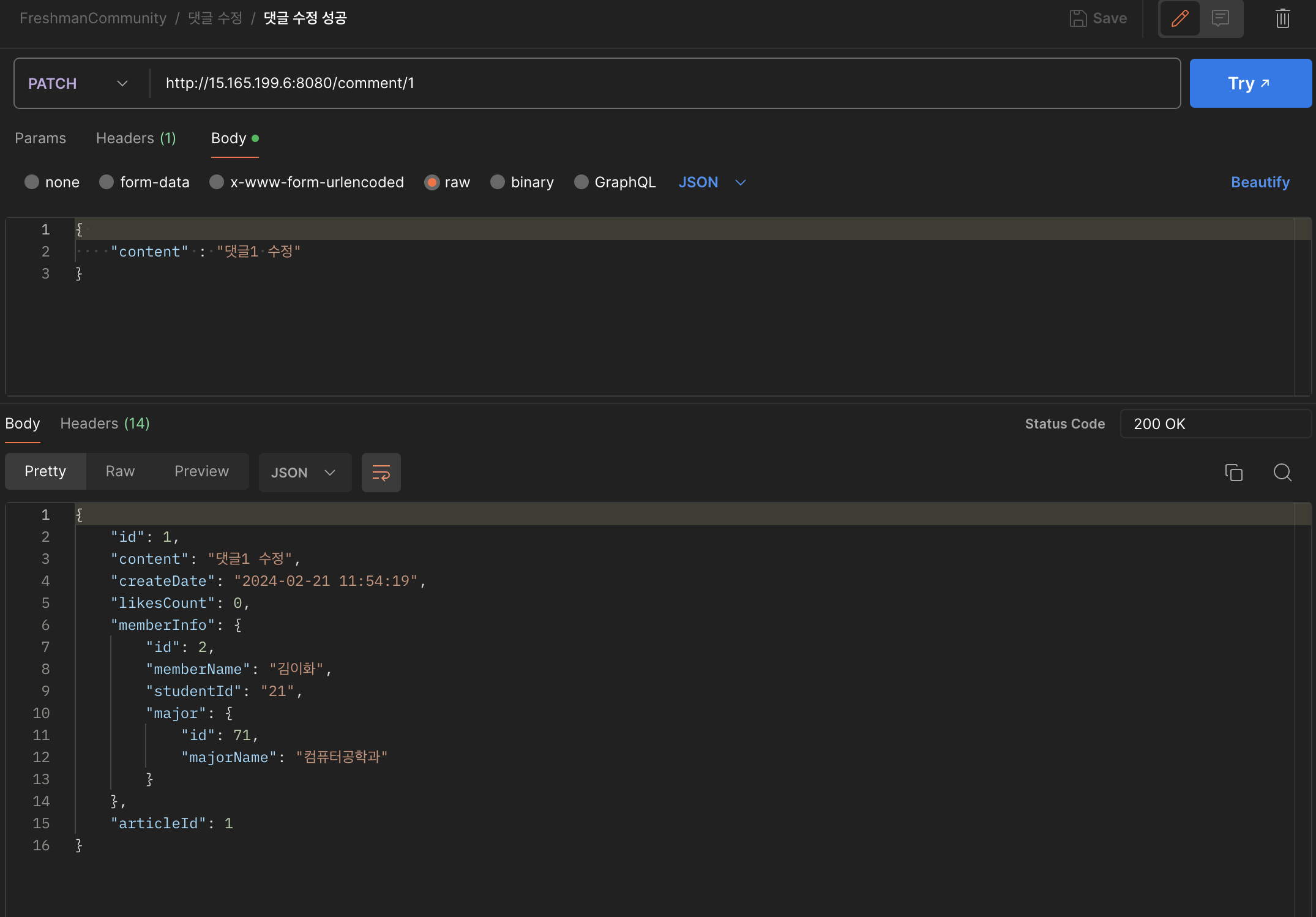
Task: Open response format JSON dropdown
Action: [x=304, y=473]
